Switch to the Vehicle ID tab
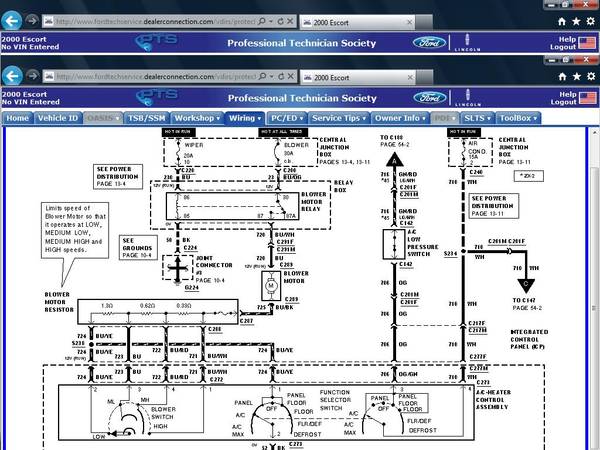The width and height of the screenshot is (600, 450). pos(58,118)
